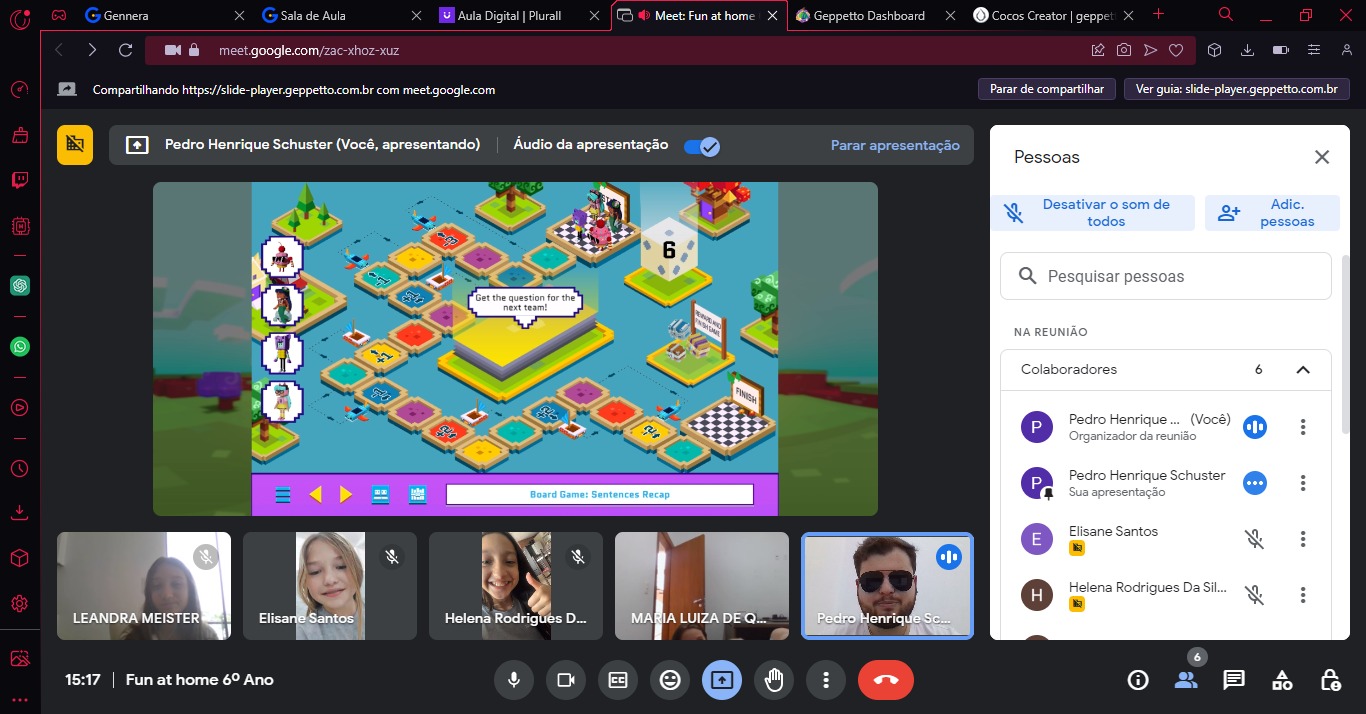
Task: Go forward in browser history
Action: click(x=92, y=50)
